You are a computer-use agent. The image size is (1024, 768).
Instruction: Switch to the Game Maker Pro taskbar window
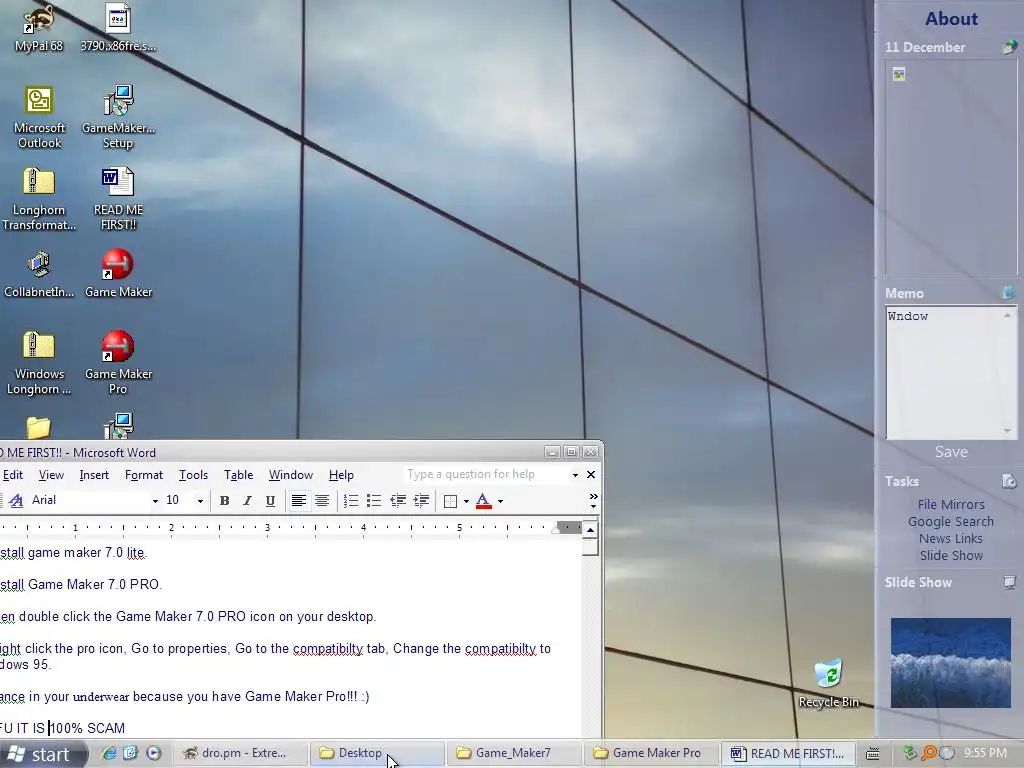[x=651, y=753]
